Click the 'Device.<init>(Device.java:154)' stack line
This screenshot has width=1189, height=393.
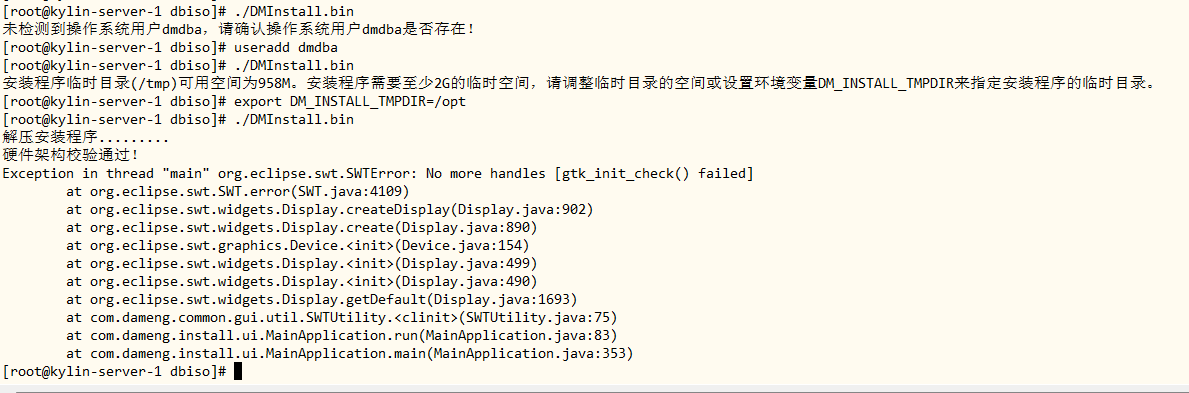pyautogui.click(x=298, y=246)
